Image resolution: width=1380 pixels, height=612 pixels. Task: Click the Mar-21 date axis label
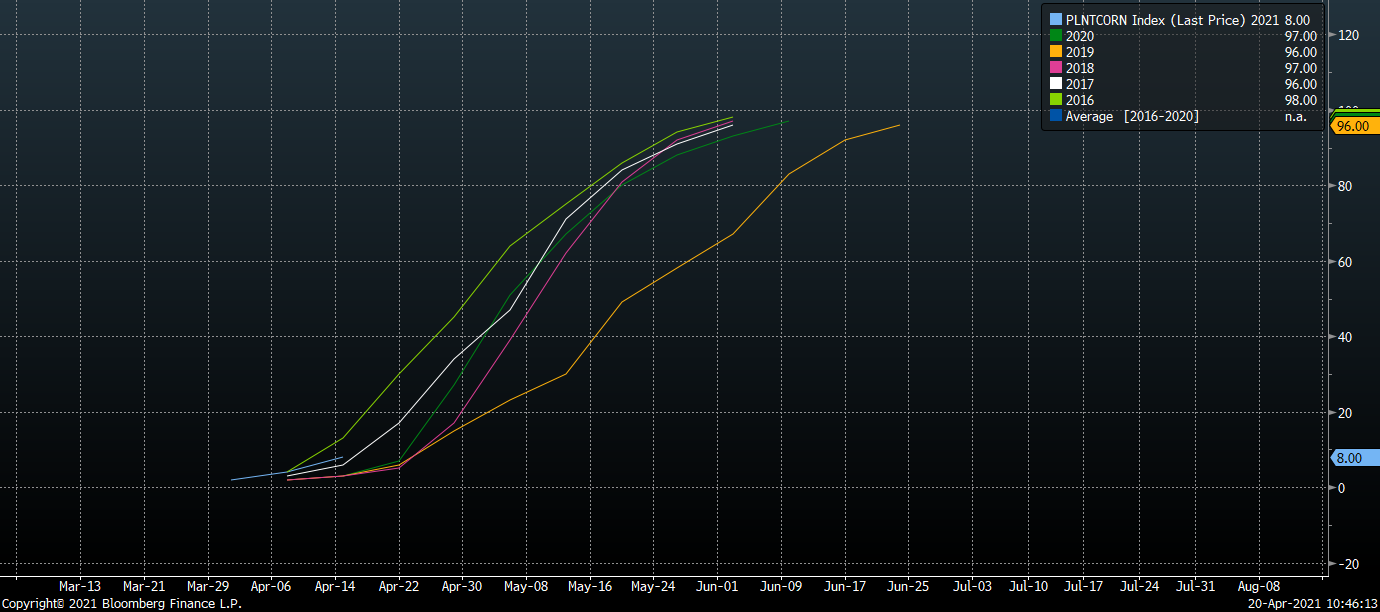point(144,586)
